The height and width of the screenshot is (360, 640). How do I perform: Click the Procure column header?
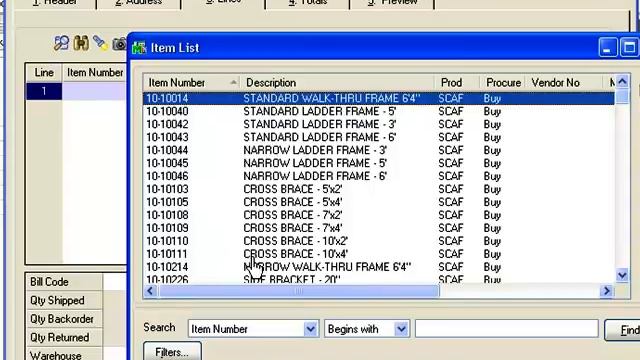point(503,83)
